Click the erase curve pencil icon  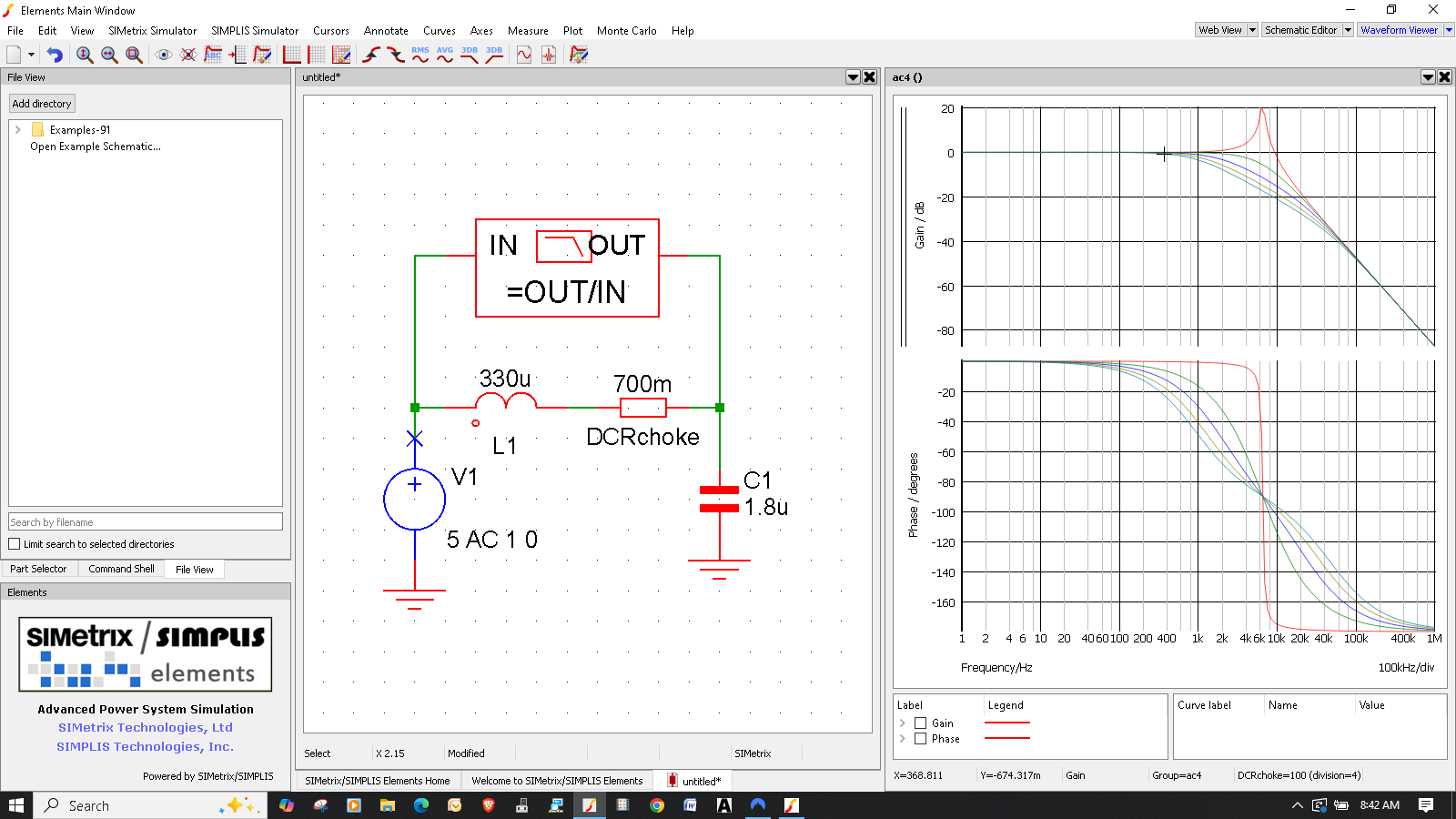click(x=262, y=55)
